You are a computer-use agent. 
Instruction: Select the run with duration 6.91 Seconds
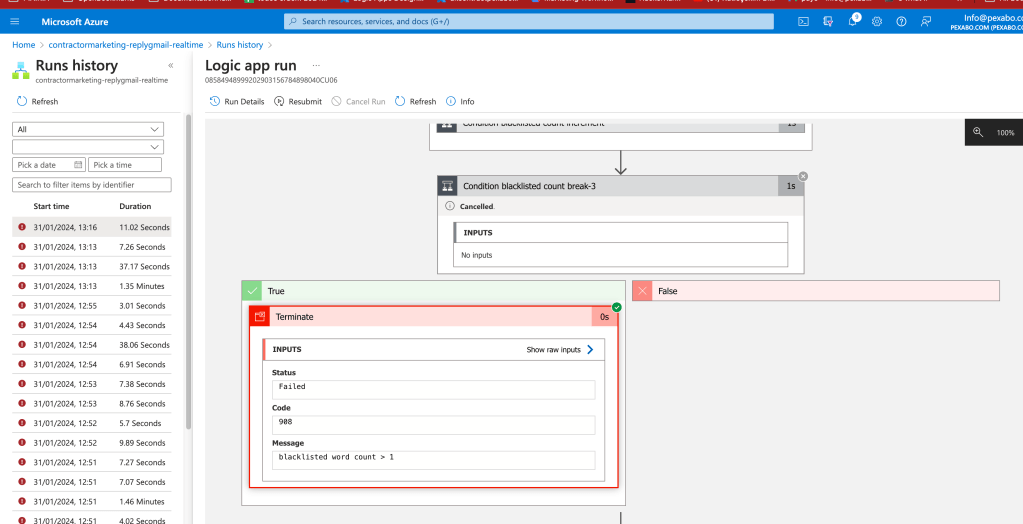tap(92, 364)
